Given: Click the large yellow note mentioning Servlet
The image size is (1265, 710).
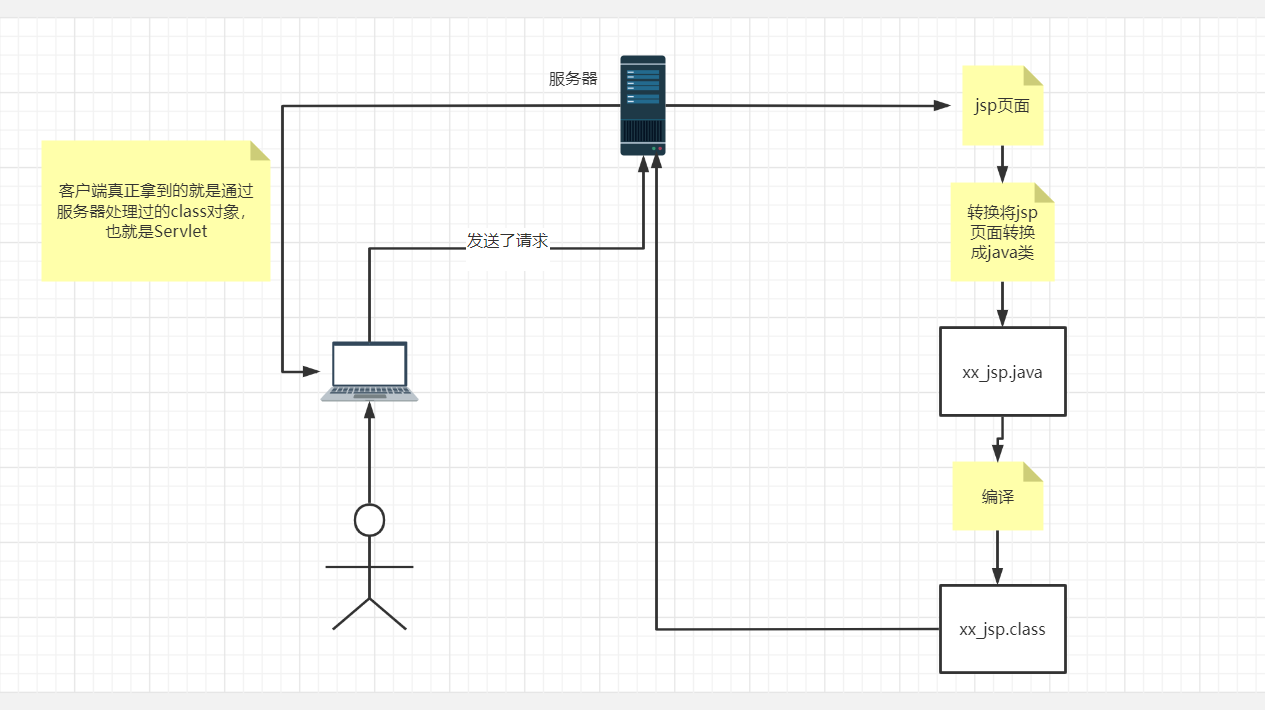Looking at the screenshot, I should tap(156, 211).
